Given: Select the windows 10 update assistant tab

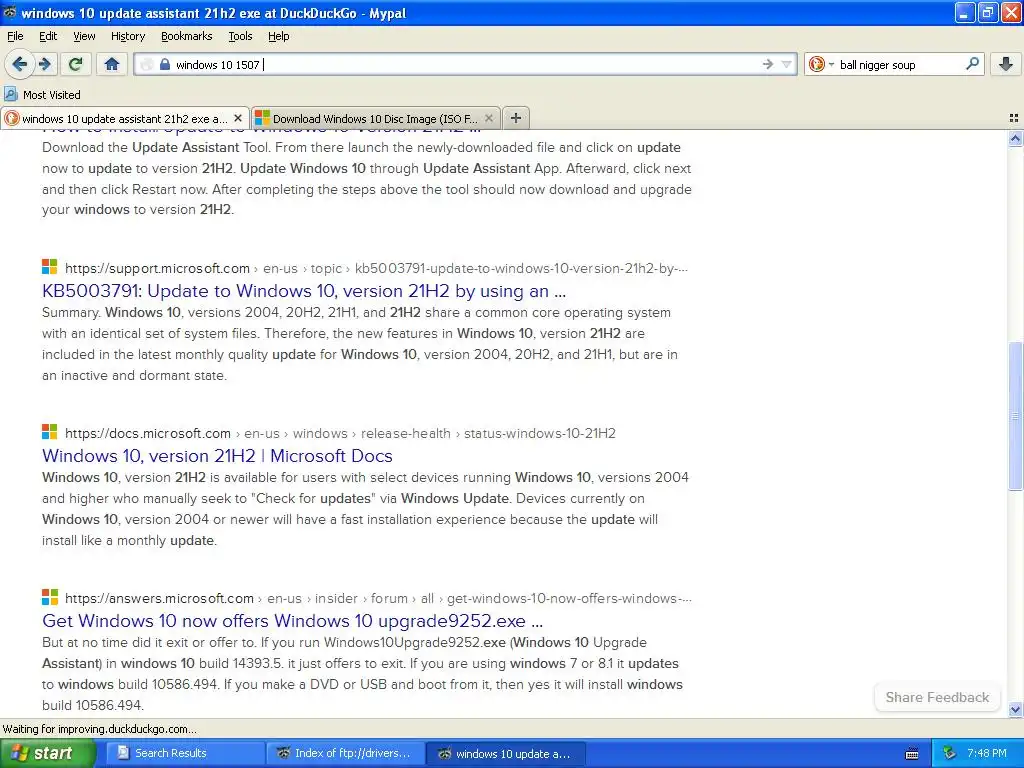Looking at the screenshot, I should (x=124, y=118).
